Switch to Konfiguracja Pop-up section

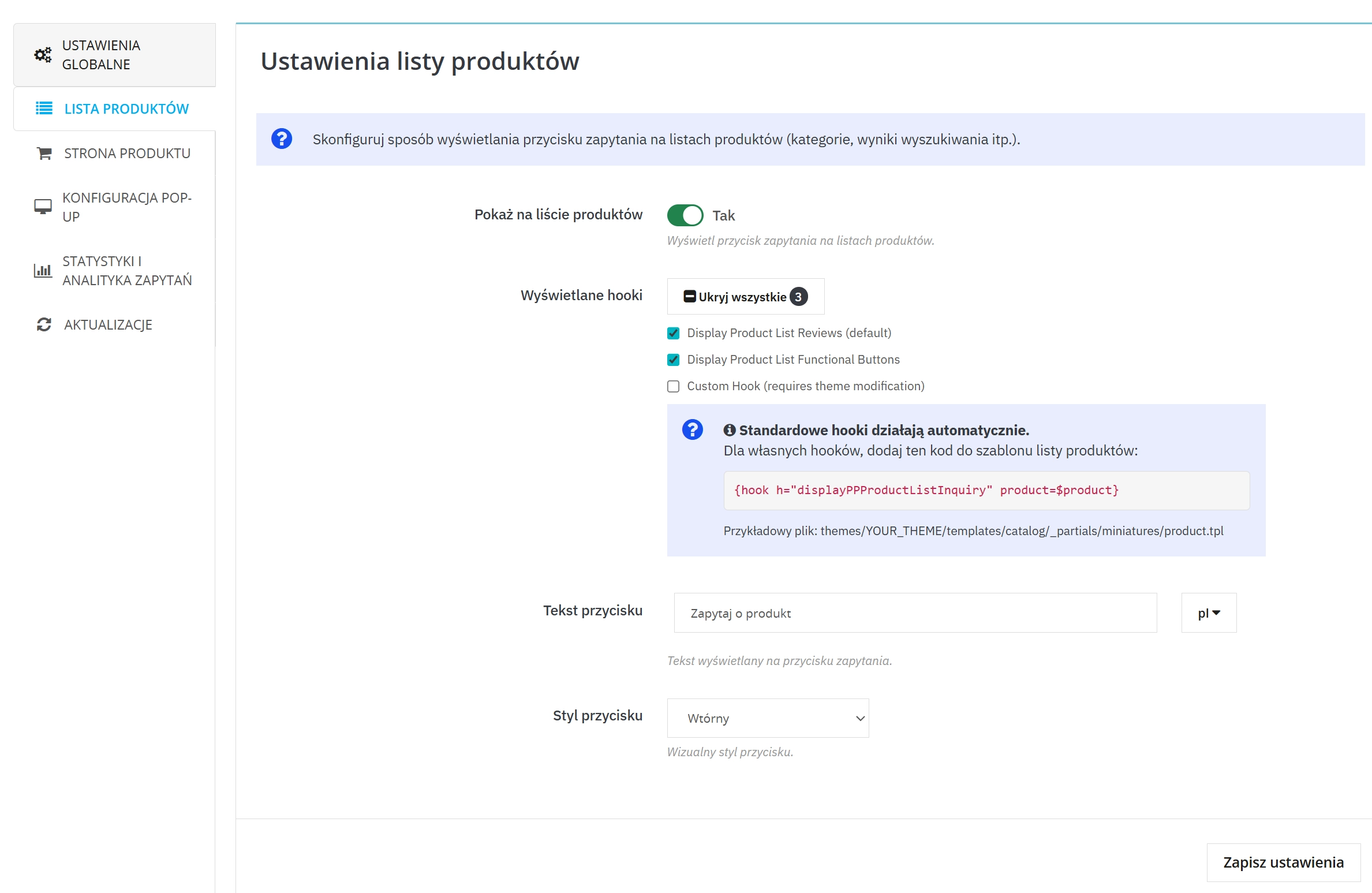[127, 207]
